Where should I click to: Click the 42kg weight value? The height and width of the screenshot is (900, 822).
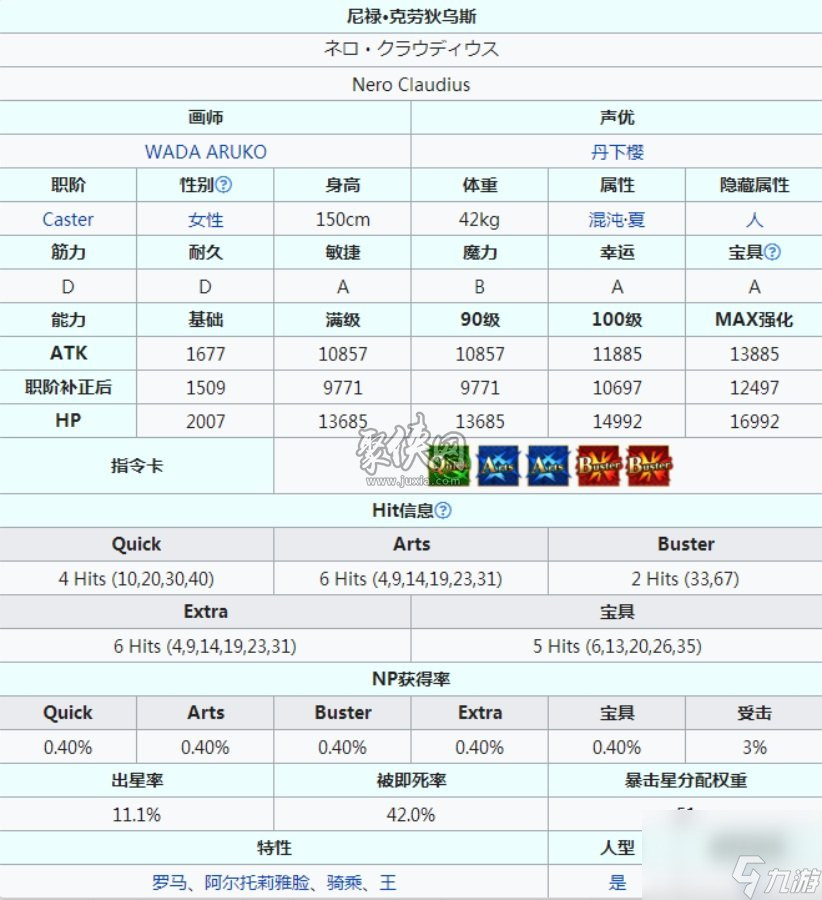tap(479, 219)
